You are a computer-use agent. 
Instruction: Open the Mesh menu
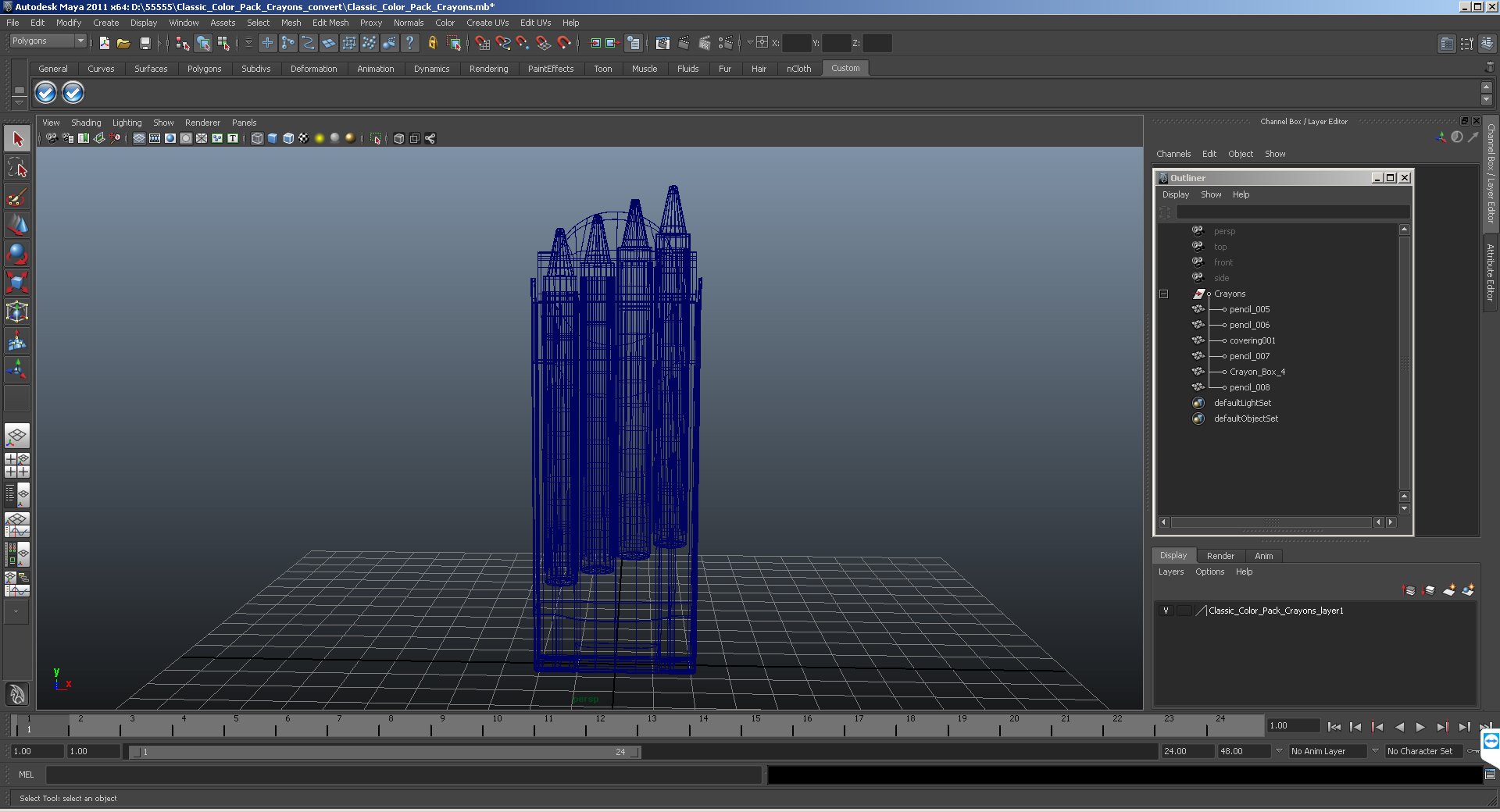(x=291, y=23)
